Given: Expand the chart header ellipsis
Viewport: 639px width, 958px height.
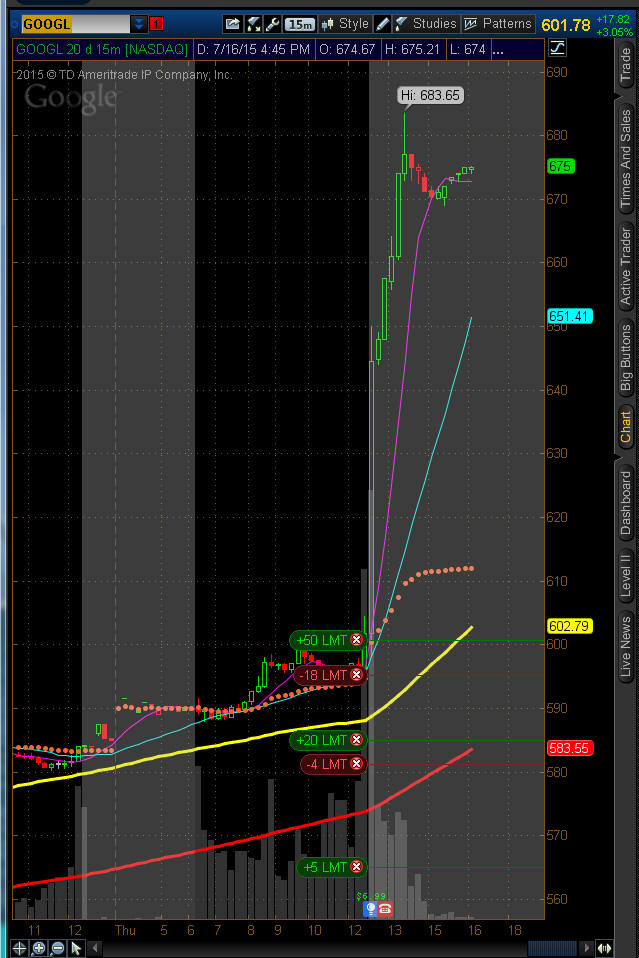Looking at the screenshot, I should click(x=498, y=50).
